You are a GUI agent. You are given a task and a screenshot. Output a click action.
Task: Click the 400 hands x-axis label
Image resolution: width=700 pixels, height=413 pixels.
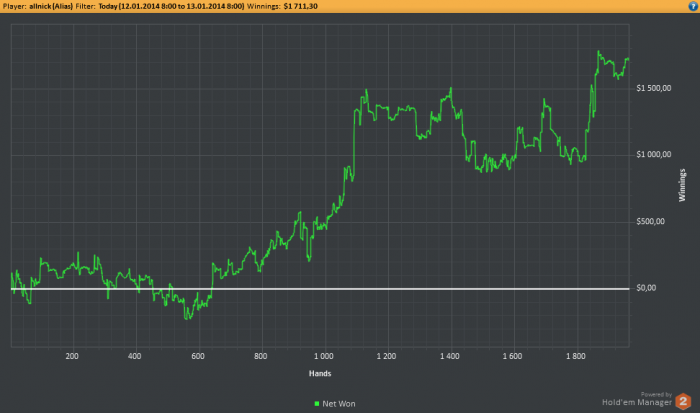pos(134,356)
